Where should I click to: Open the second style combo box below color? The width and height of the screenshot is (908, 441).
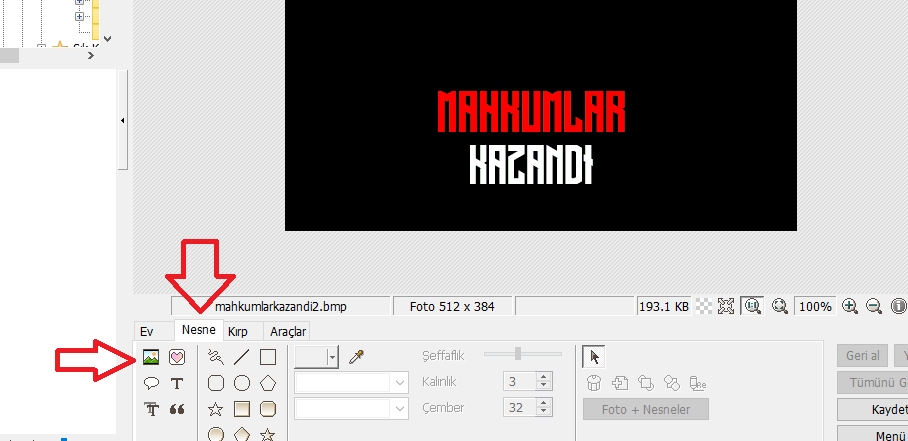pyautogui.click(x=352, y=409)
